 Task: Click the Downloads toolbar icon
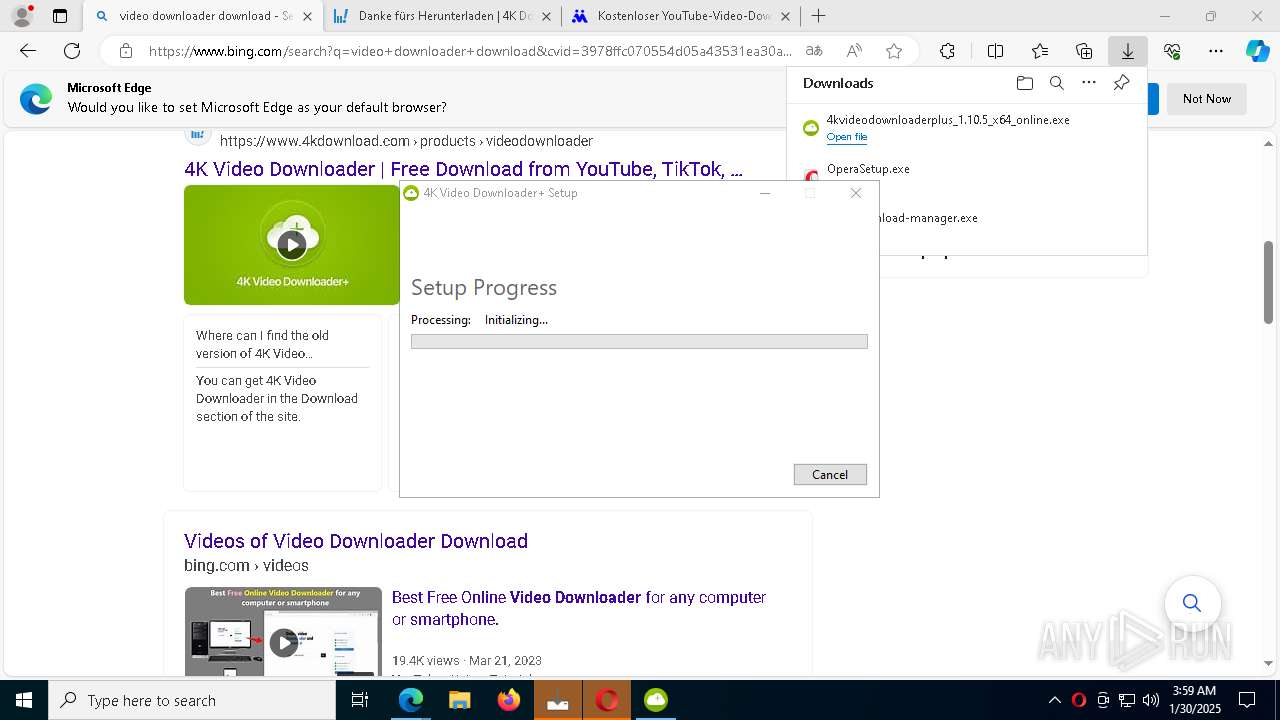[x=1128, y=51]
